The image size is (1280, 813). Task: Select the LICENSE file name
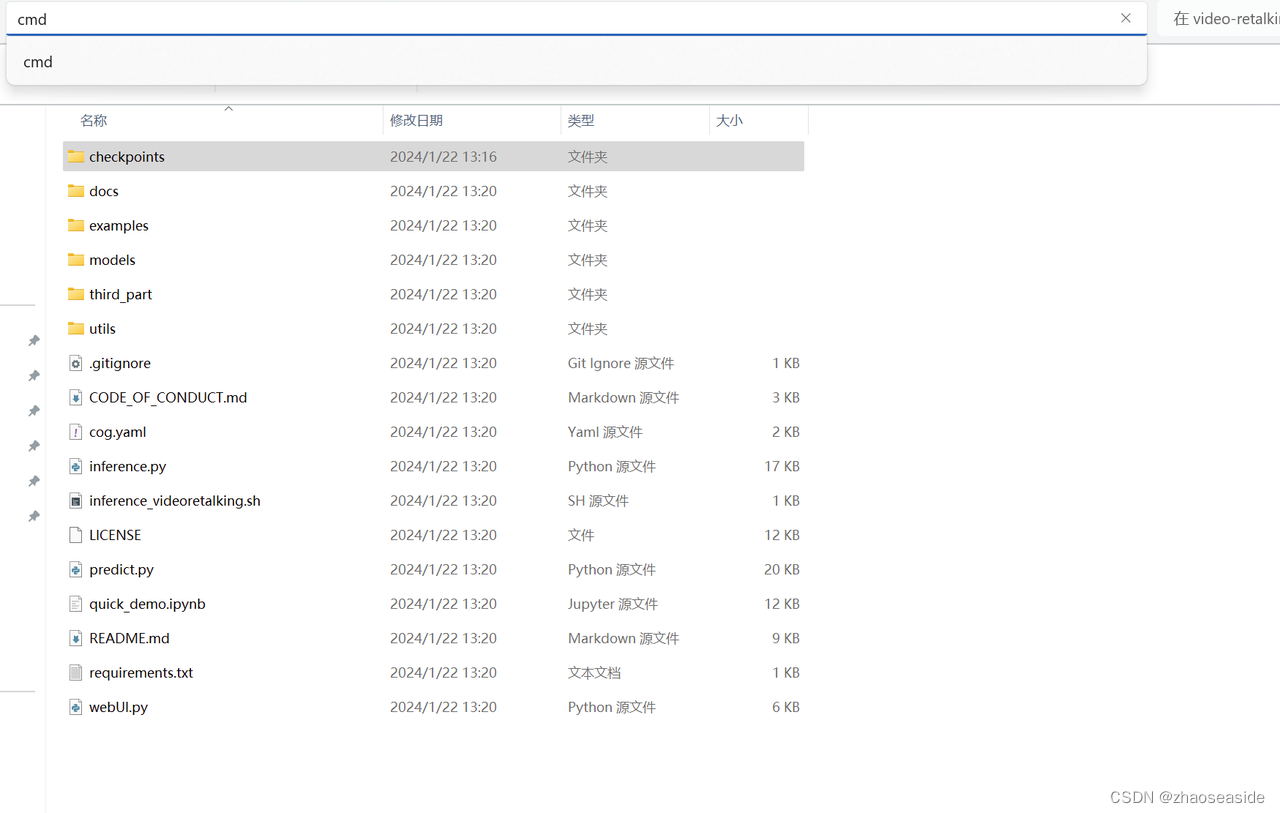tap(115, 535)
